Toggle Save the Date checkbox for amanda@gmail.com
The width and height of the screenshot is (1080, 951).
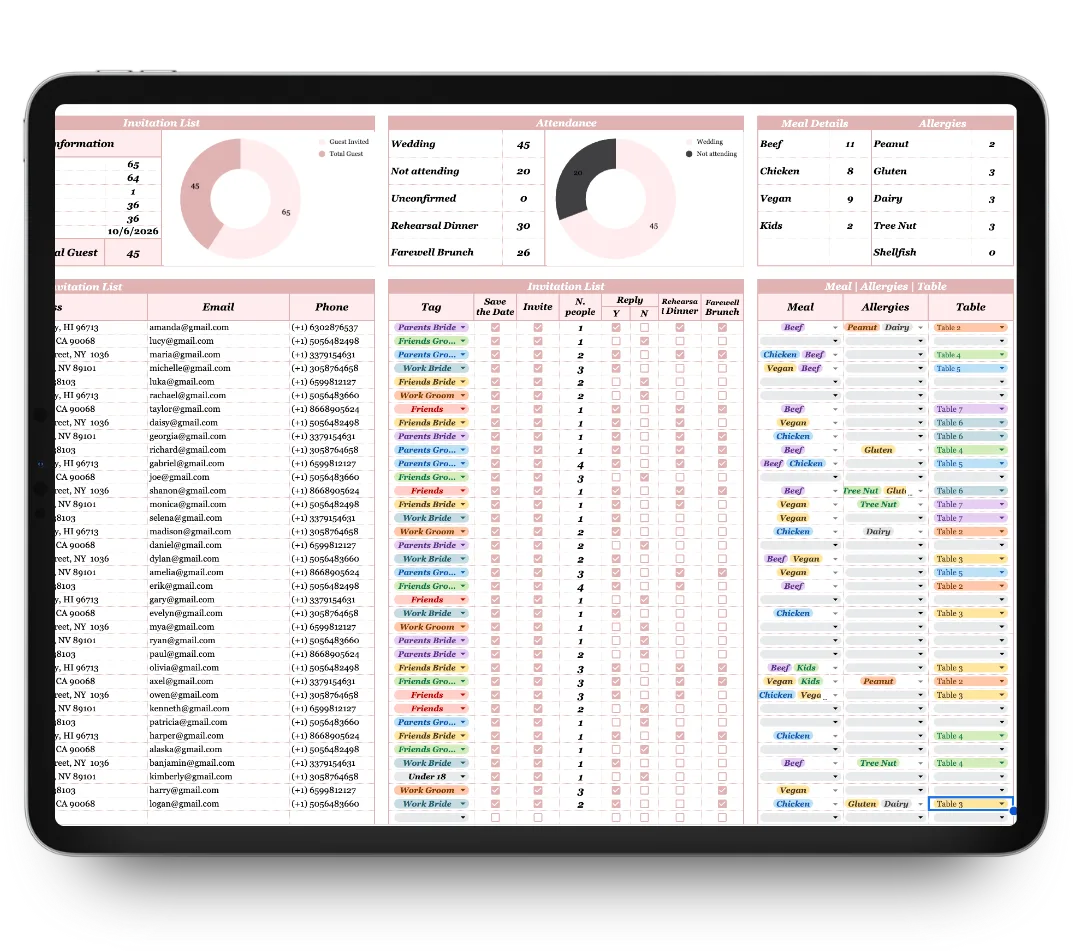click(x=495, y=327)
